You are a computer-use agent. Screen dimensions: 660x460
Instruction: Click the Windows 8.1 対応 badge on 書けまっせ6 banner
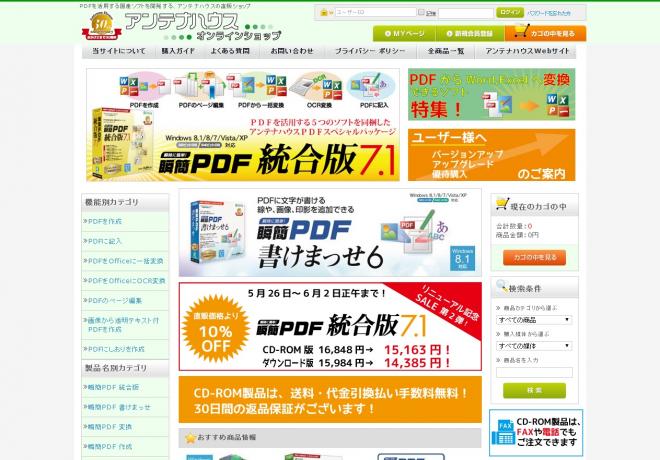pos(462,258)
